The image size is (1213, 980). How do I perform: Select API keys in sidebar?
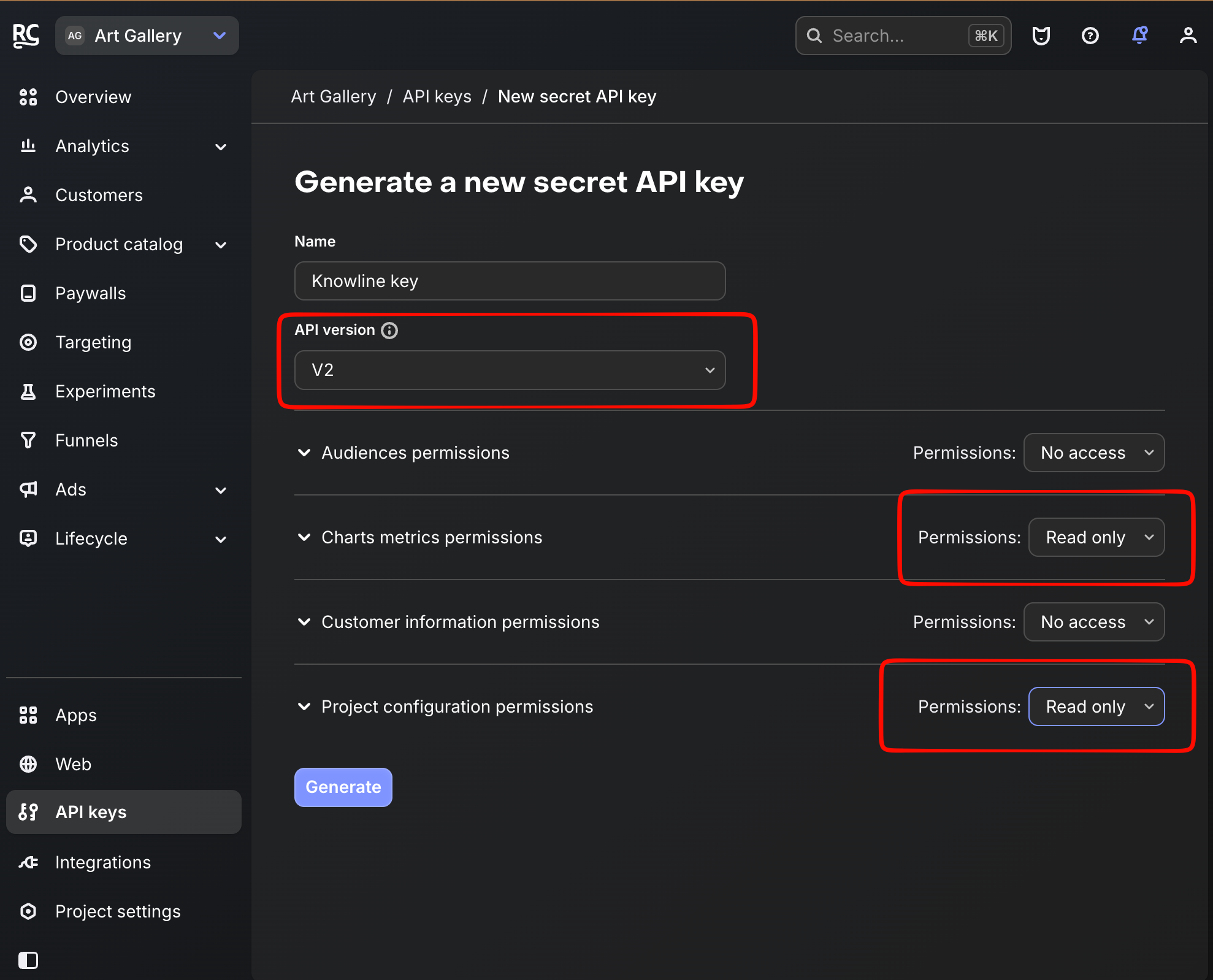123,812
